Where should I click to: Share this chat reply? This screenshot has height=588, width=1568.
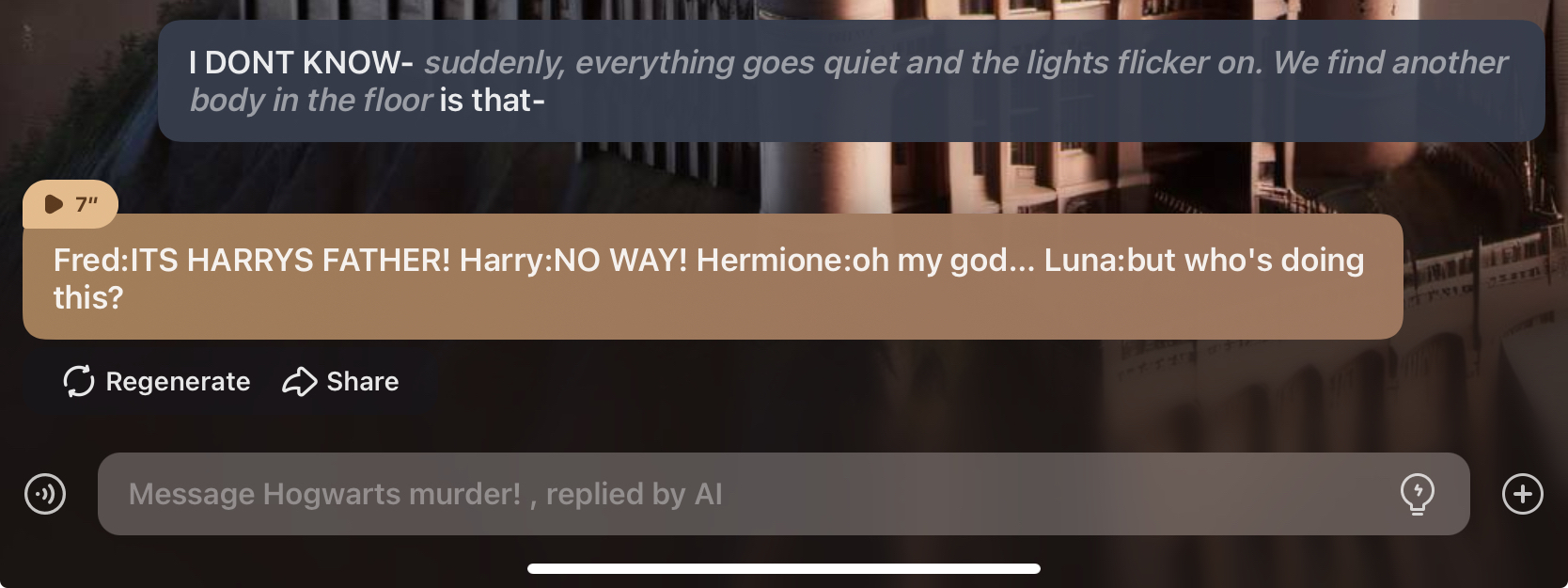(x=340, y=381)
